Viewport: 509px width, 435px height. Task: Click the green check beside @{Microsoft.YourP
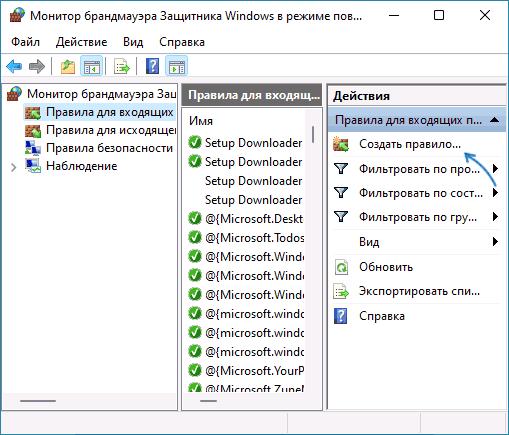click(195, 371)
